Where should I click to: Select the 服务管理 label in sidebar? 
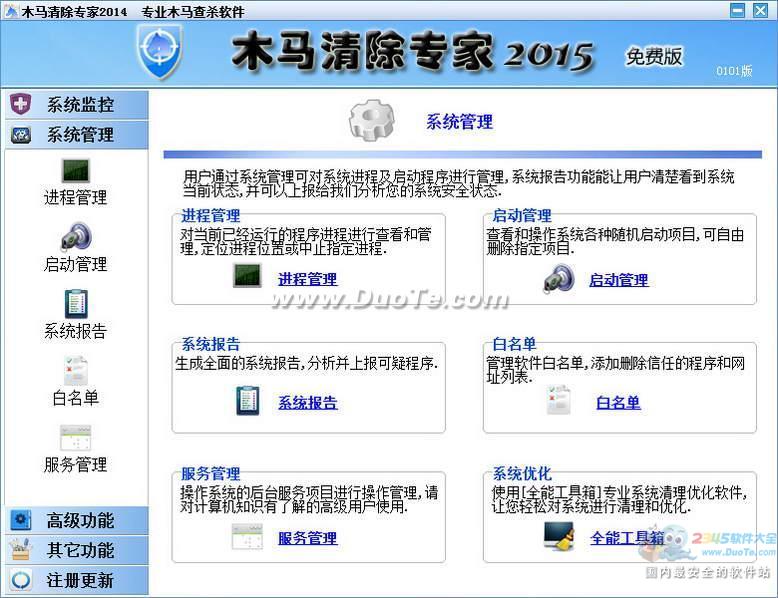point(75,465)
